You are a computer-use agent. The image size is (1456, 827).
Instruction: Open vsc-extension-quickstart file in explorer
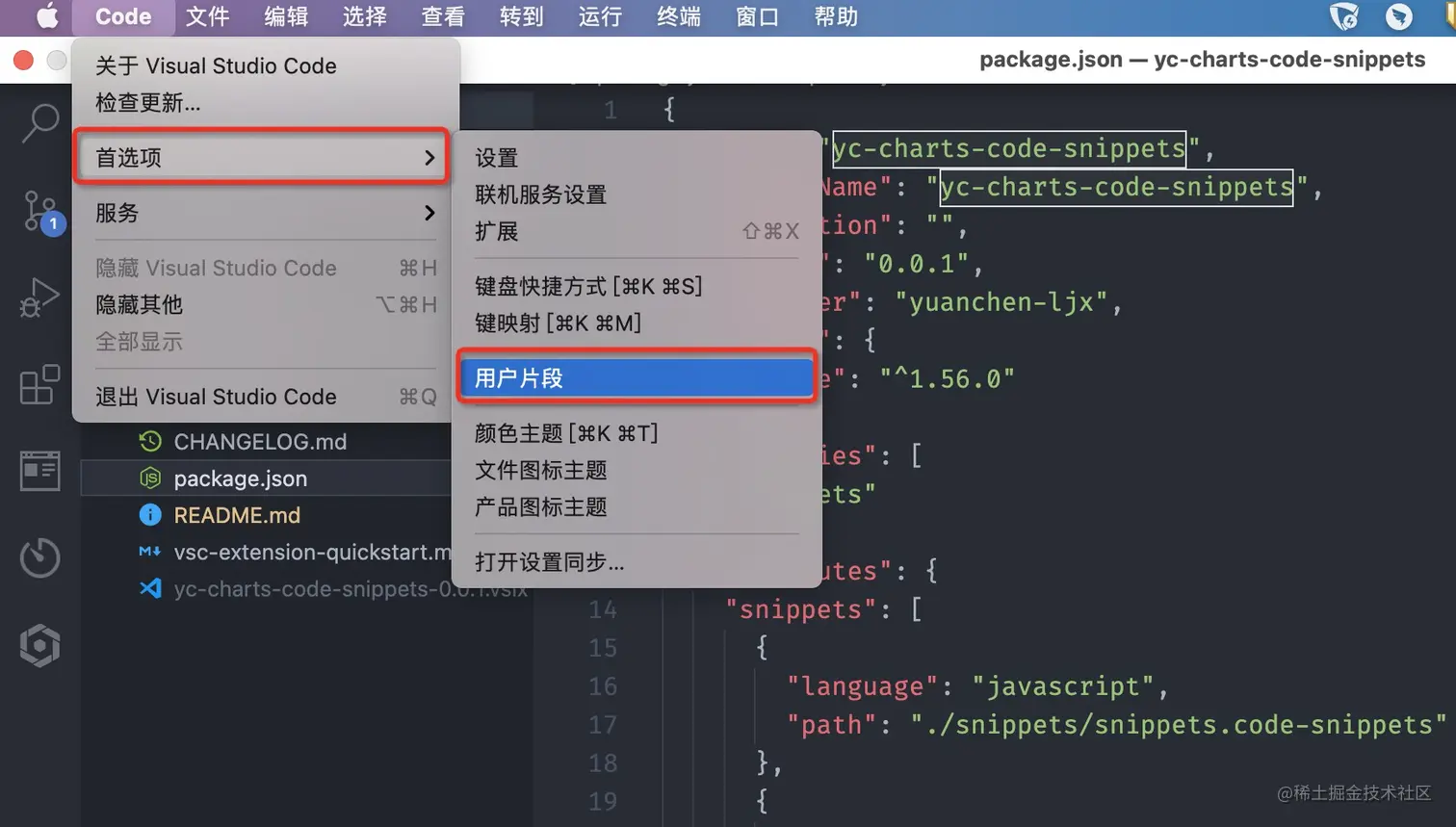[312, 553]
